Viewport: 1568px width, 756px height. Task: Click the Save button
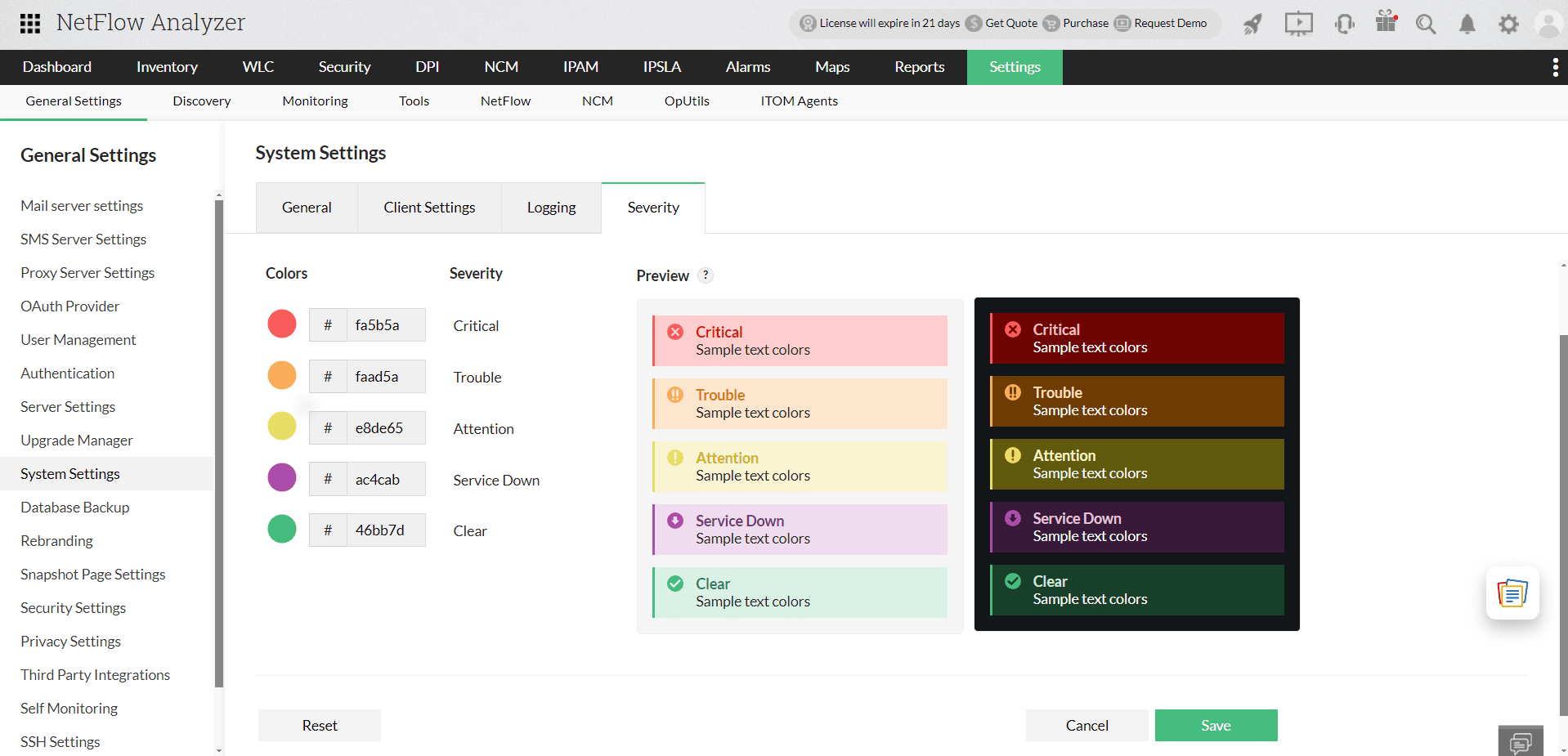tap(1216, 725)
